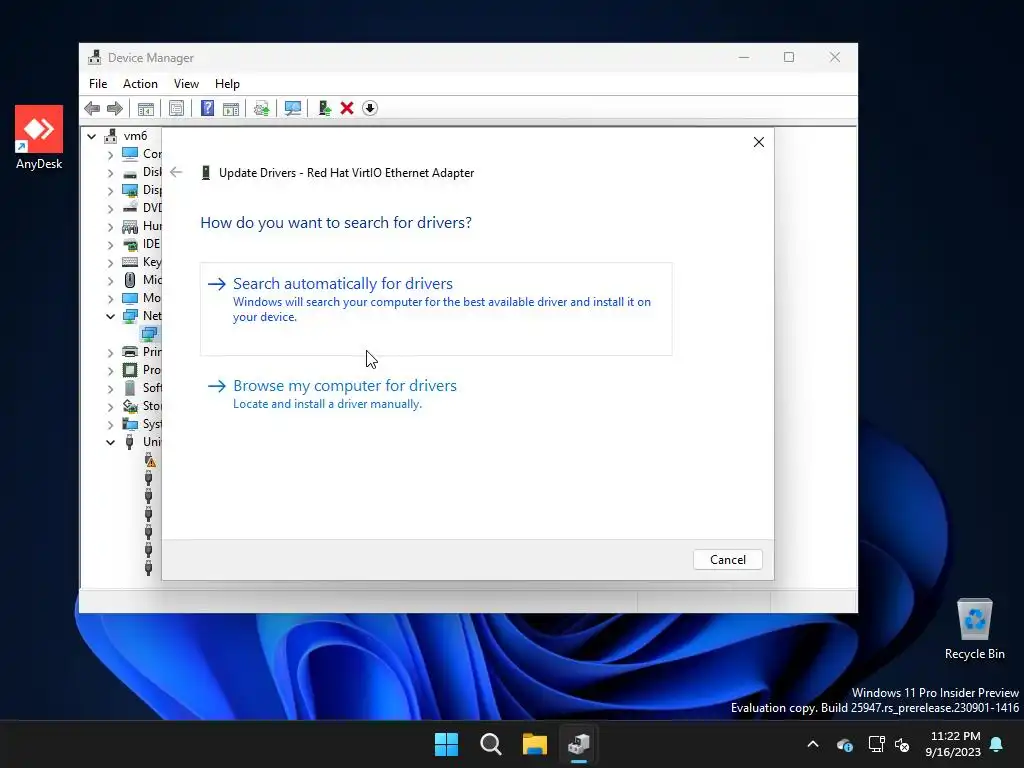Select the network adapter device icon under Network adapters

(x=150, y=334)
